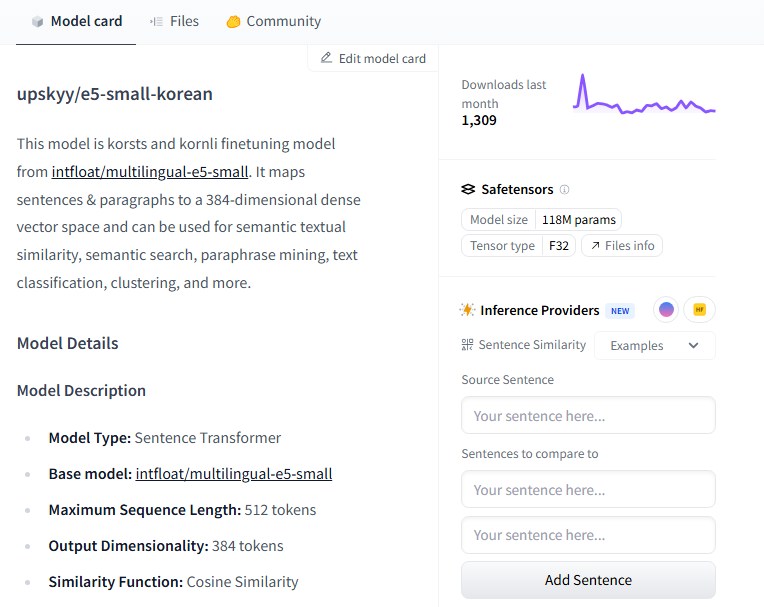Click the Inference Providers lightning icon

(468, 310)
